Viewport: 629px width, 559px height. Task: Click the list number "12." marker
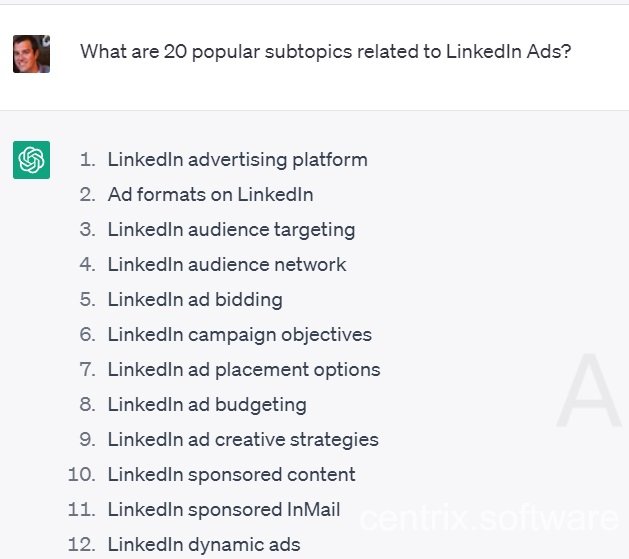pos(82,545)
